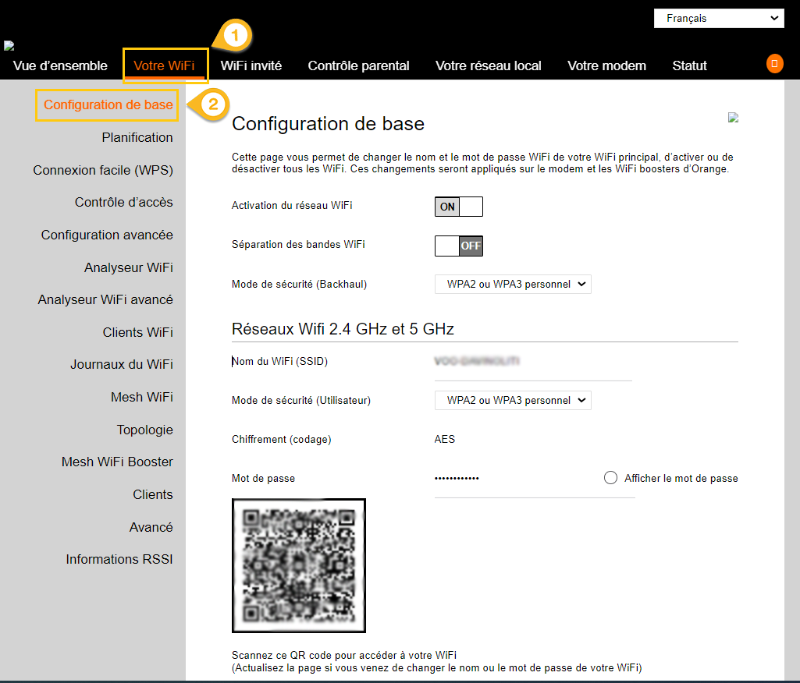Viewport: 800px width, 683px height.
Task: Click the logo image above Vue d'ensemble
Action: click(x=8, y=46)
